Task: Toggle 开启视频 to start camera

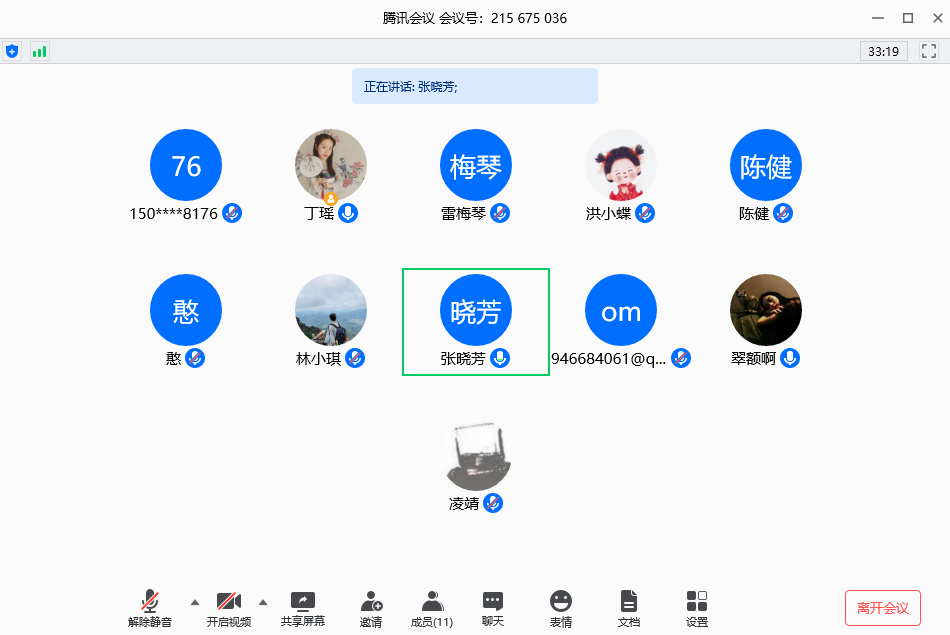Action: [x=229, y=607]
